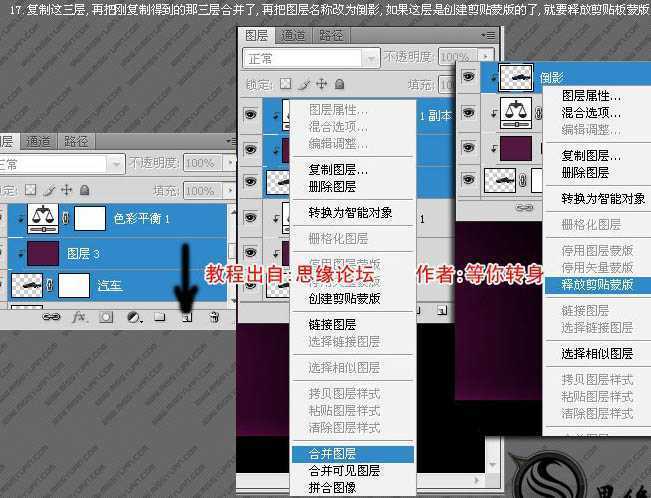Lock position cross icon beside 锁定: label

322,84
